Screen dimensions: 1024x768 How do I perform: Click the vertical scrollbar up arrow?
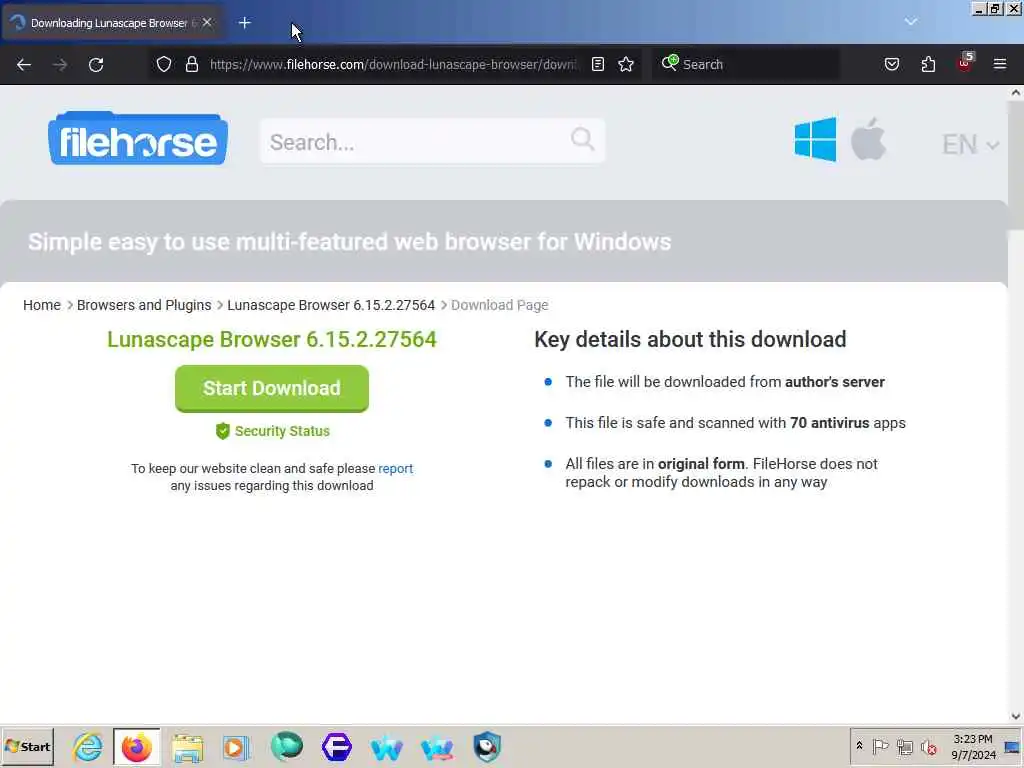pos(1016,93)
